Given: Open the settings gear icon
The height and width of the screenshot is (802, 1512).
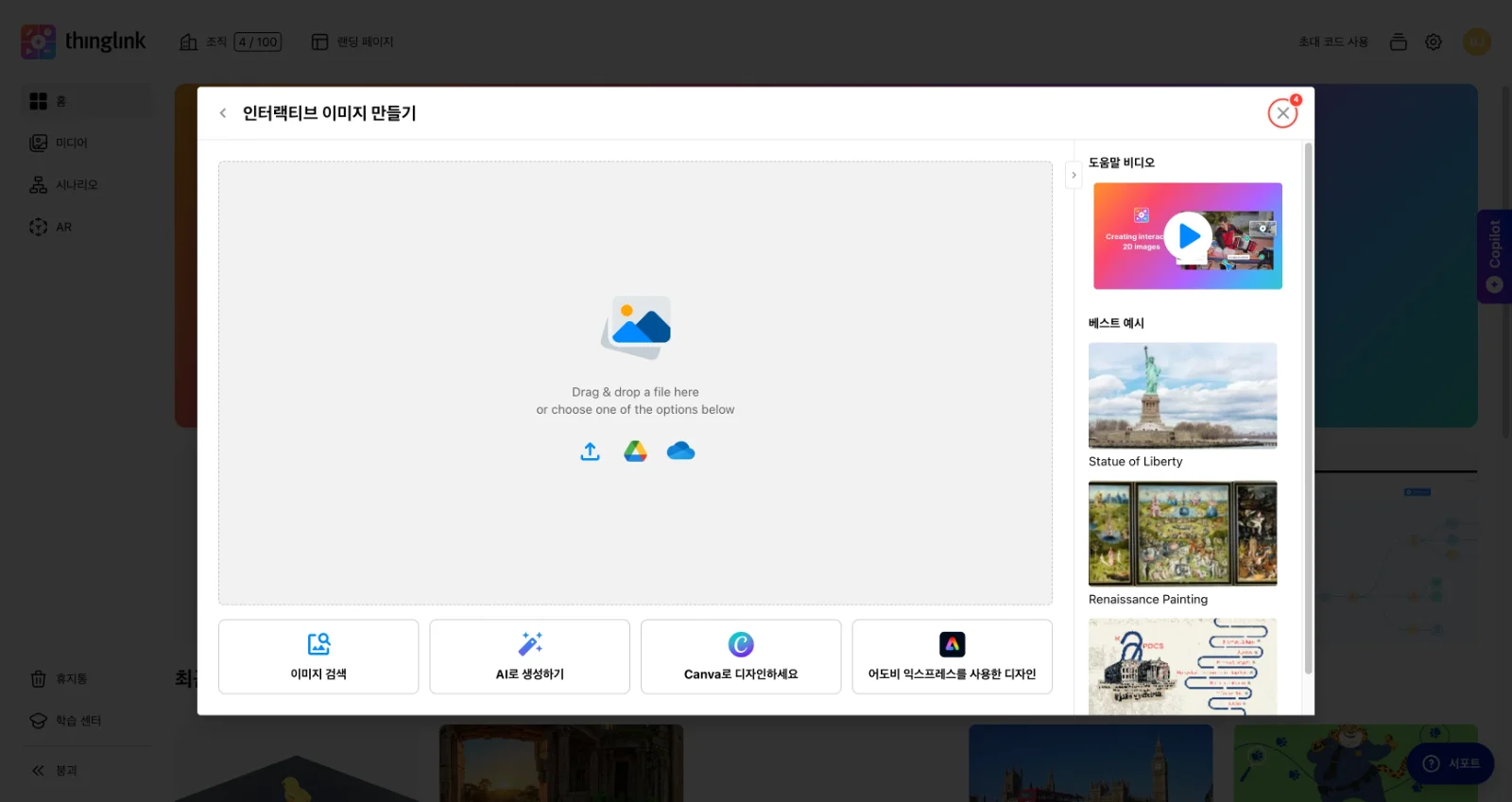Looking at the screenshot, I should pos(1434,42).
